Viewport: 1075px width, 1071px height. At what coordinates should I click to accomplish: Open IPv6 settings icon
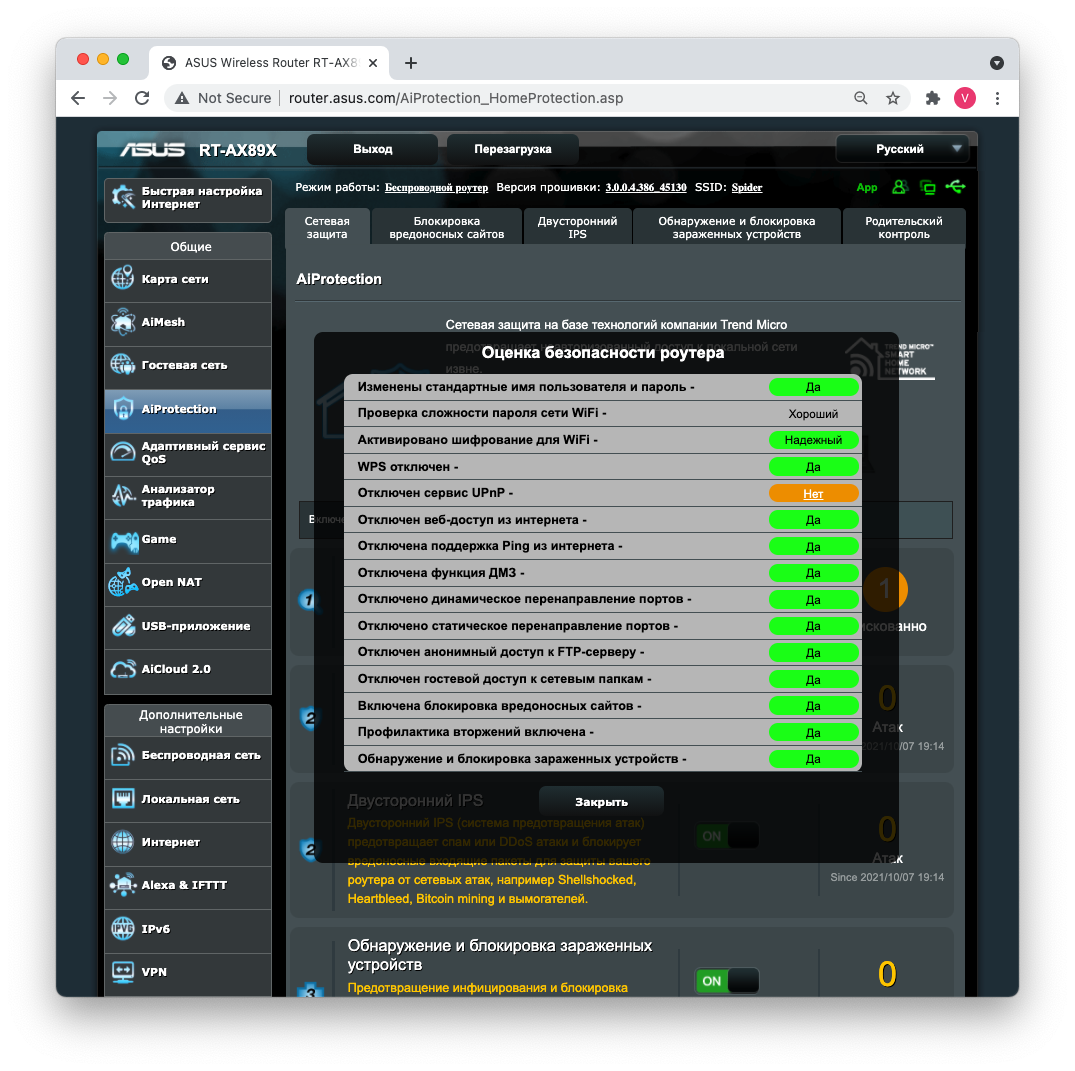[x=123, y=928]
